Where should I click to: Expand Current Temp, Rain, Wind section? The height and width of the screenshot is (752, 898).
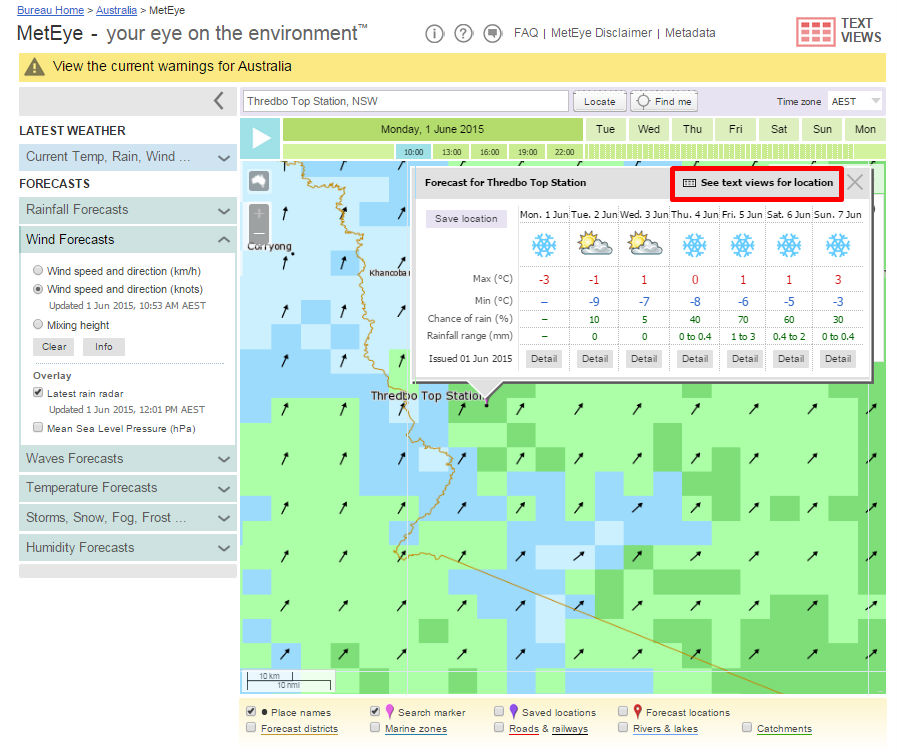pos(128,157)
